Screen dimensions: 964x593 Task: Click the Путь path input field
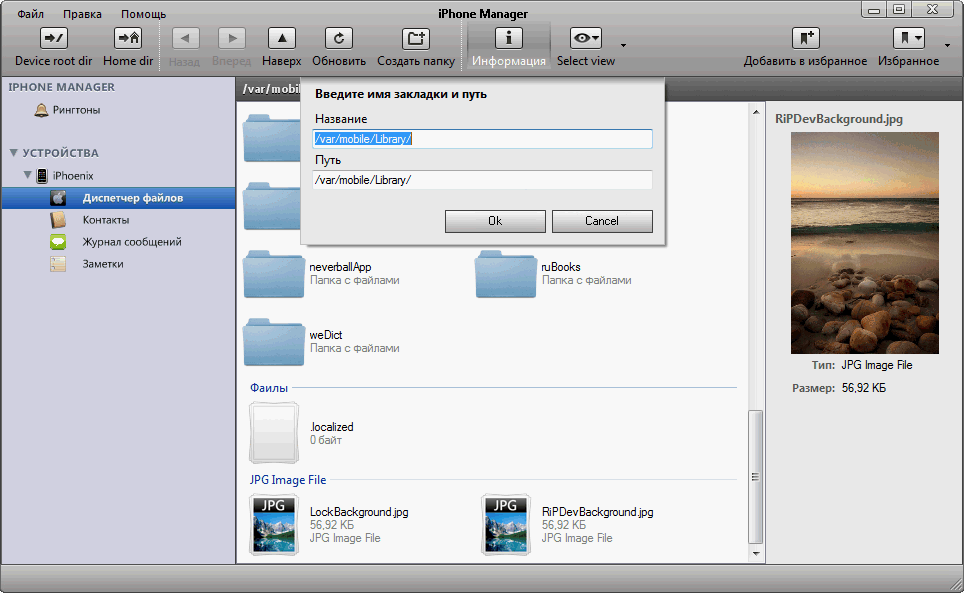[482, 180]
